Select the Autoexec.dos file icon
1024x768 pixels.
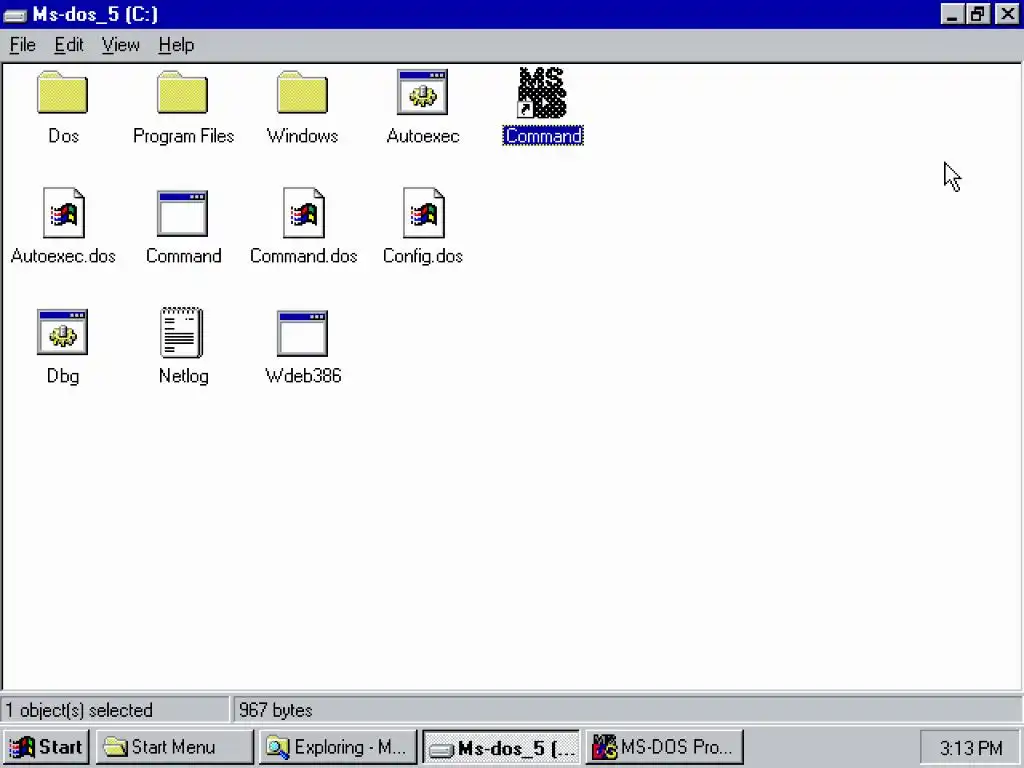63,213
